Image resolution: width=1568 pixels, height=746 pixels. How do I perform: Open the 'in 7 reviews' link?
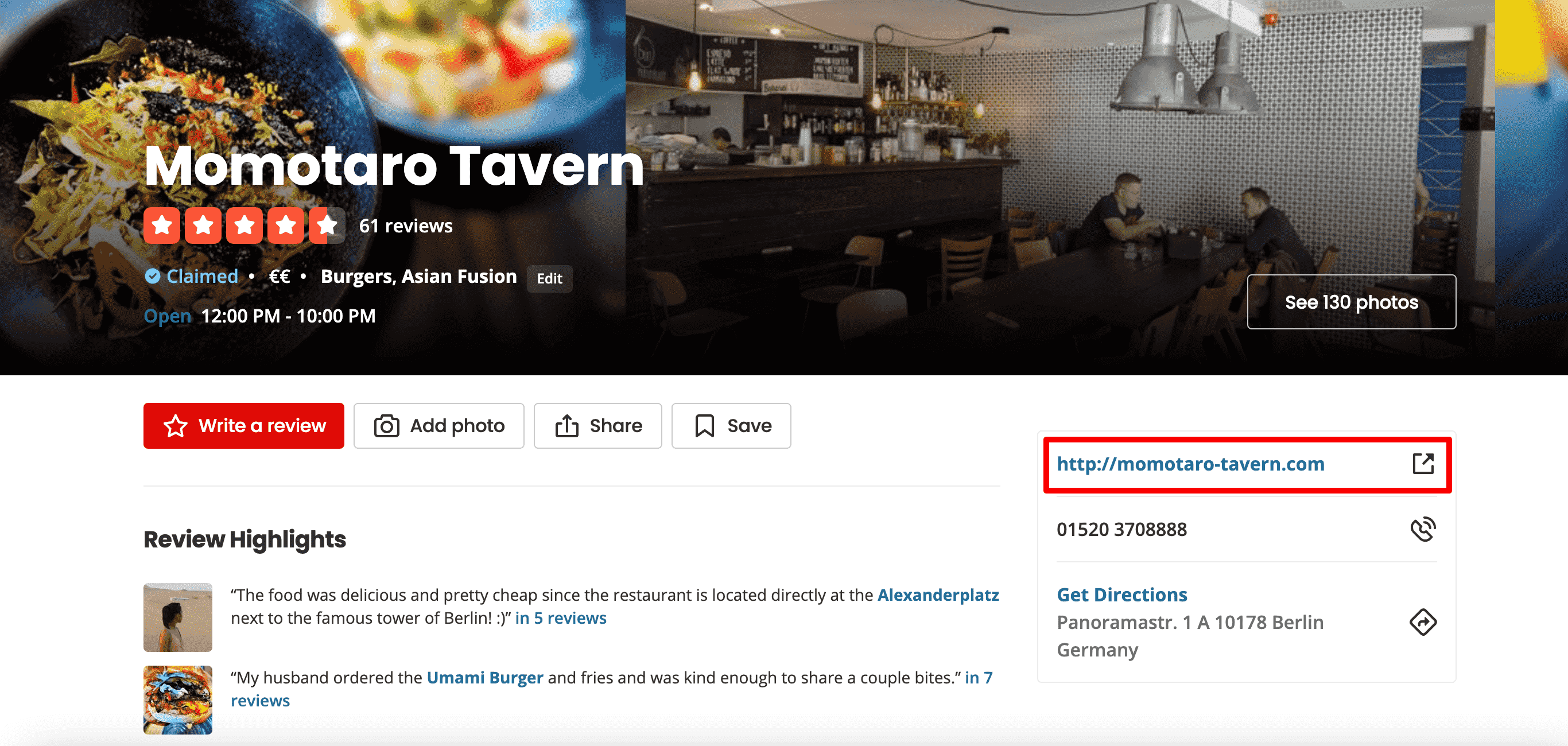(612, 689)
